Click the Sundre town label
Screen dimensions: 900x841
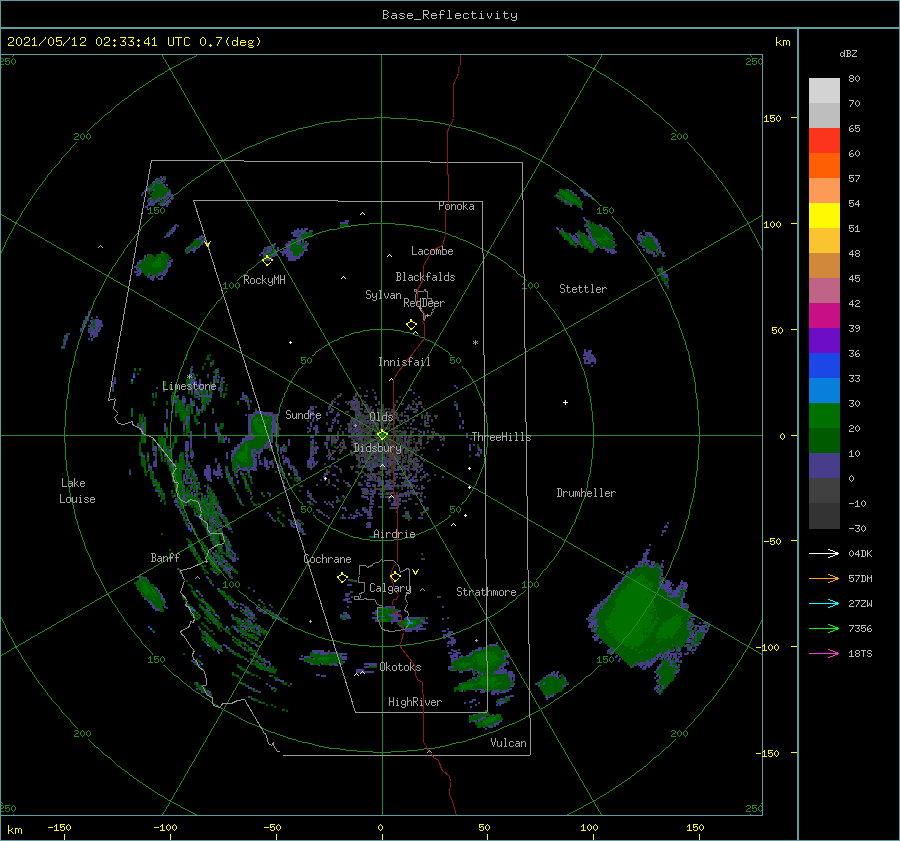pyautogui.click(x=303, y=414)
